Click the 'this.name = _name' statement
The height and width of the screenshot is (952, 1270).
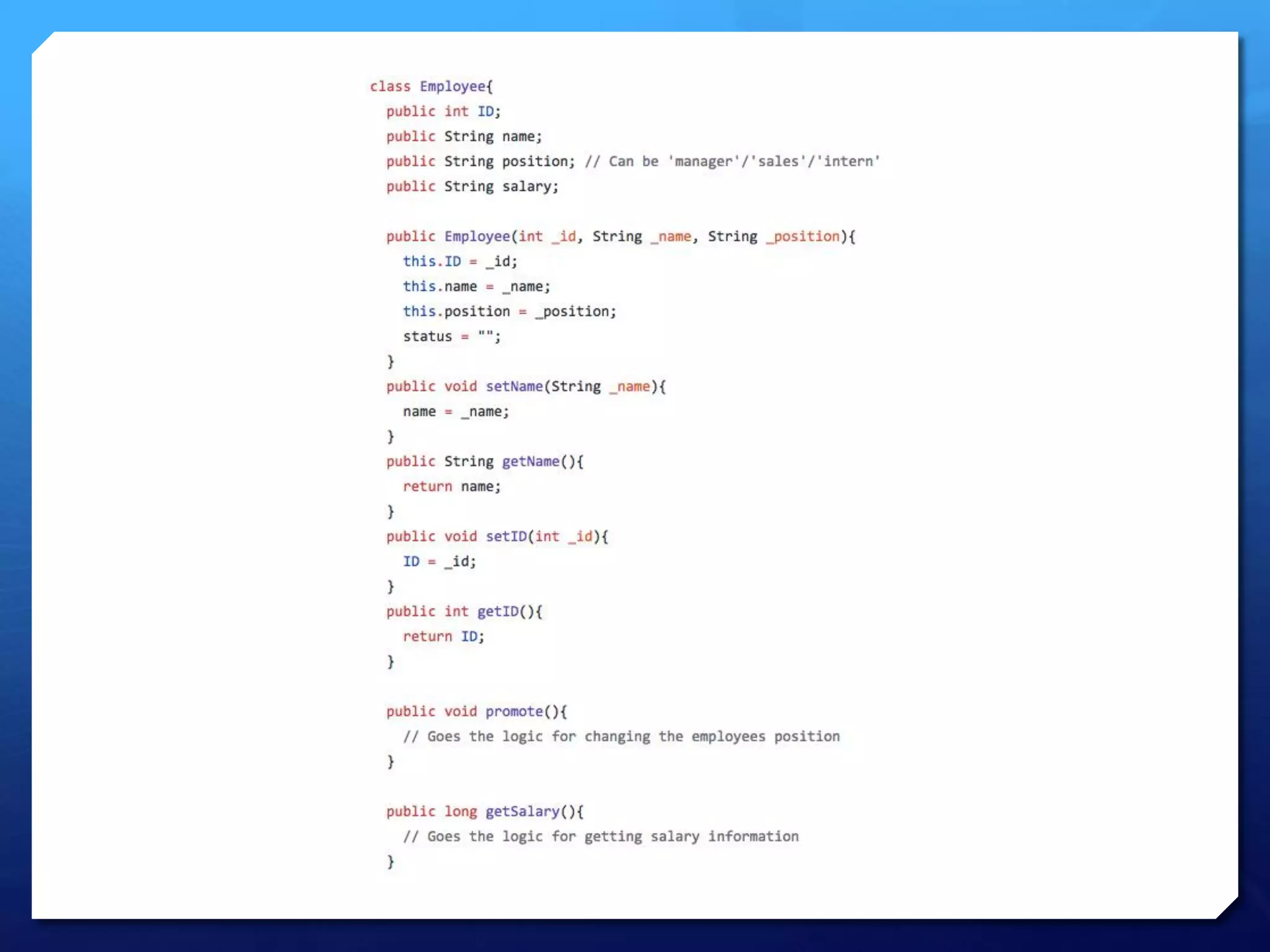[476, 286]
